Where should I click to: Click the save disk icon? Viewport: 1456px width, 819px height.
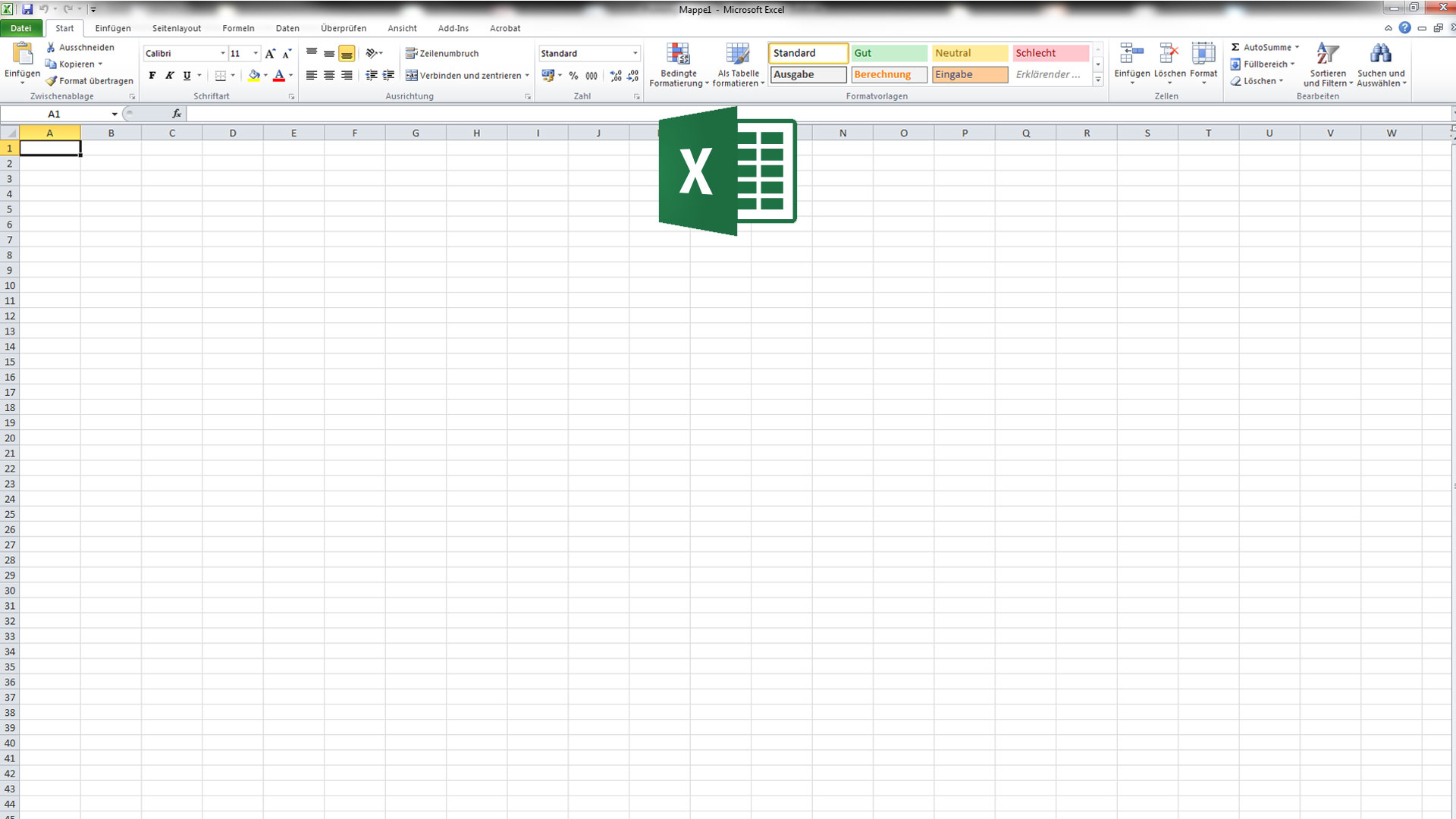27,9
